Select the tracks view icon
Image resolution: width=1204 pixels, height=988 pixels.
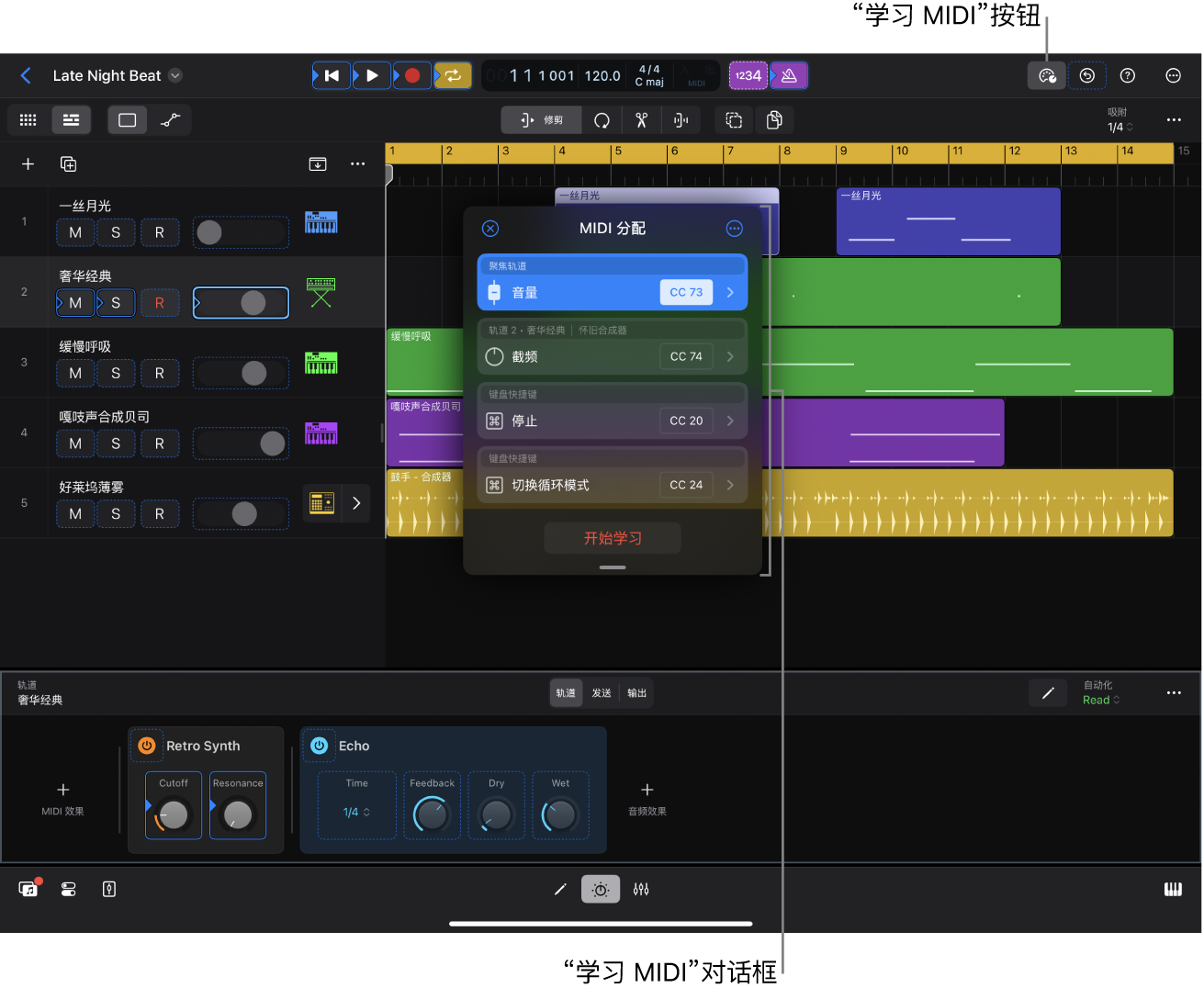tap(71, 120)
